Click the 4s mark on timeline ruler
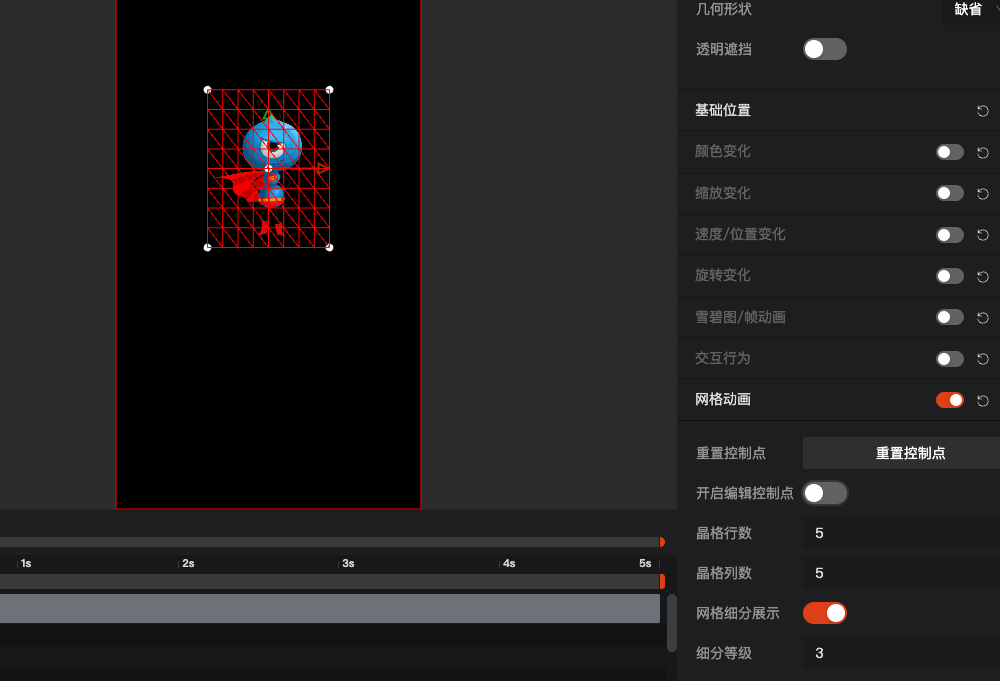This screenshot has width=1000, height=681. click(509, 564)
